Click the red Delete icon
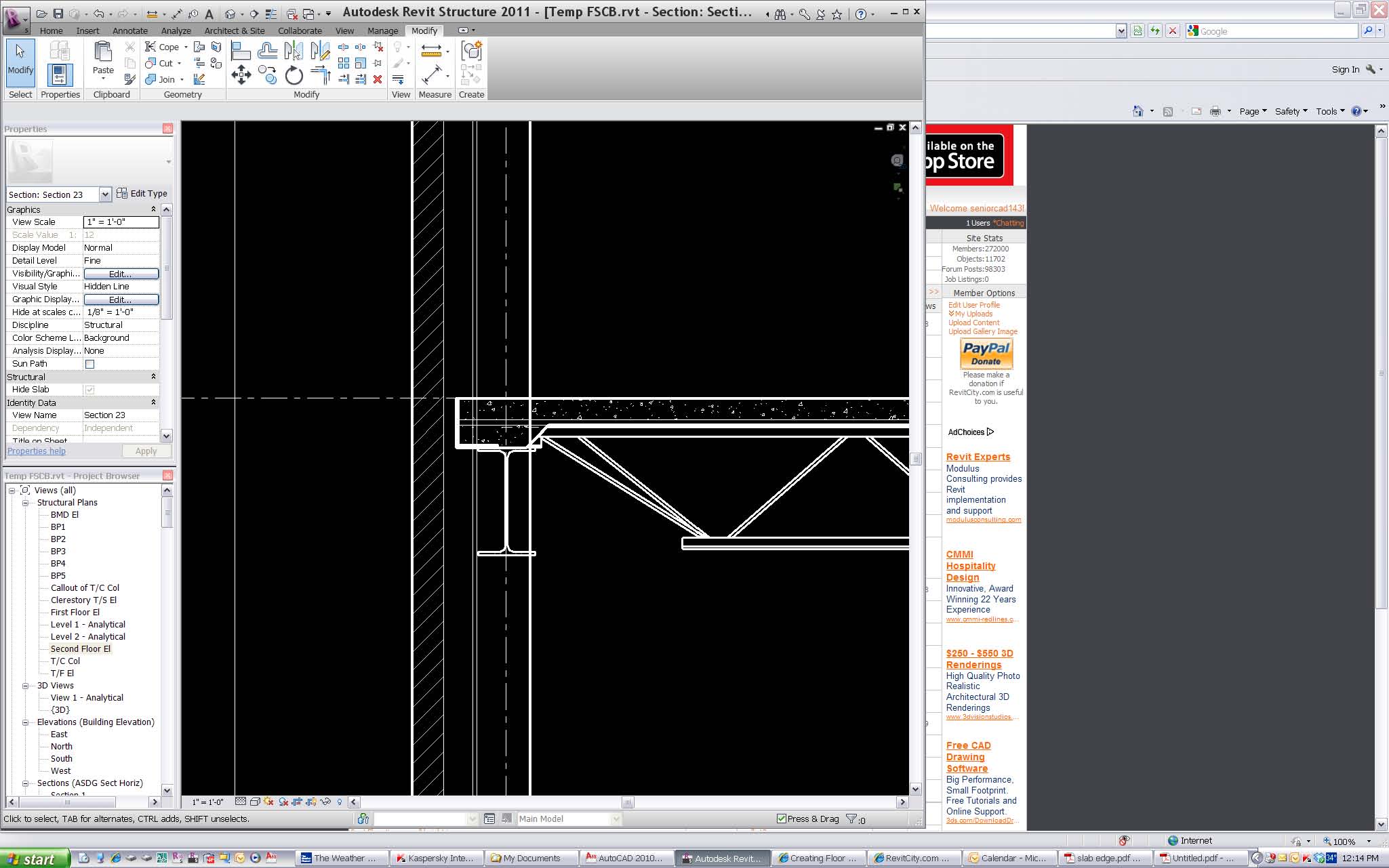Viewport: 1389px width, 868px height. tap(378, 79)
